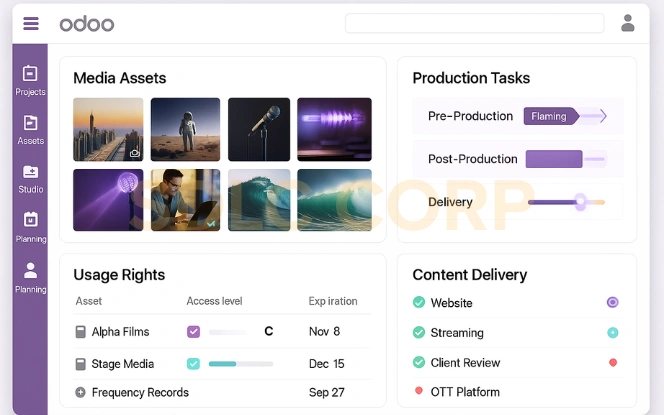The image size is (664, 415).
Task: Click the Pre-Production task label
Action: (470, 116)
